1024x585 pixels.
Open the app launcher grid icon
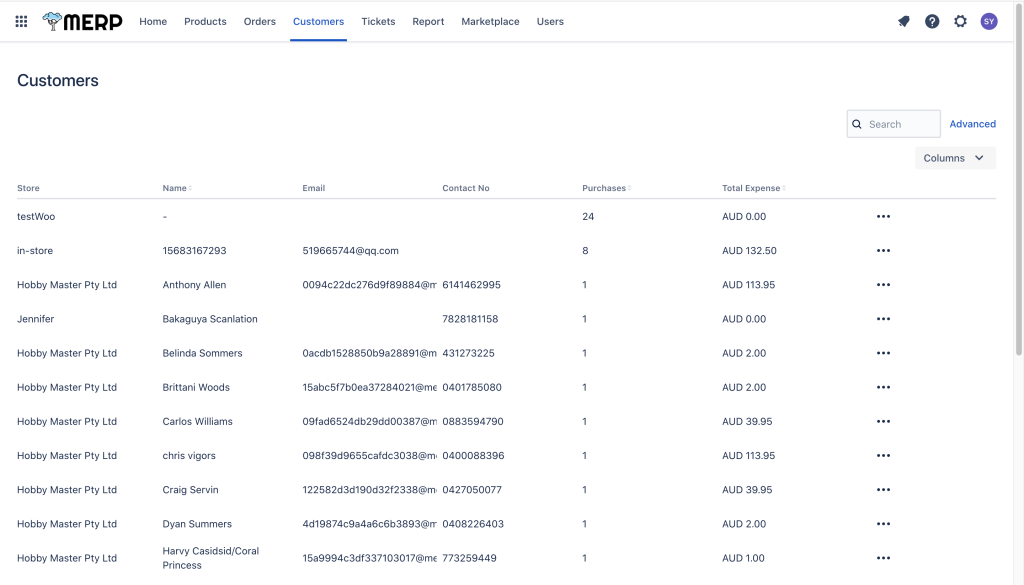click(x=21, y=21)
